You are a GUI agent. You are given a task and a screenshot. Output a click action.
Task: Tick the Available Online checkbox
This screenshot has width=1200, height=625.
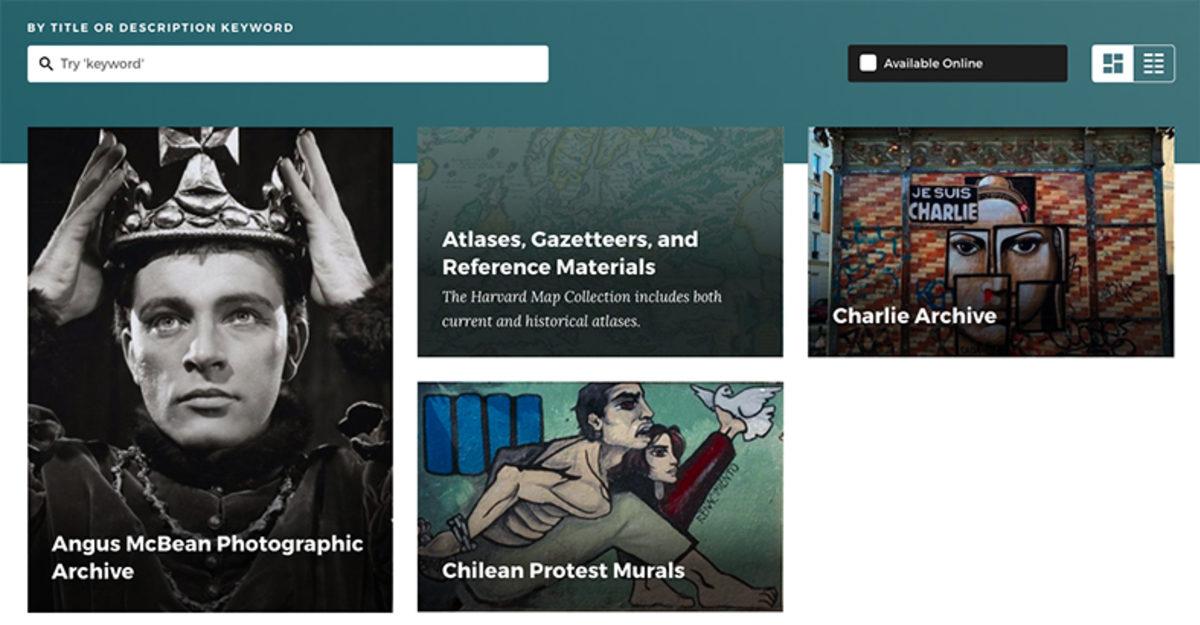point(868,64)
